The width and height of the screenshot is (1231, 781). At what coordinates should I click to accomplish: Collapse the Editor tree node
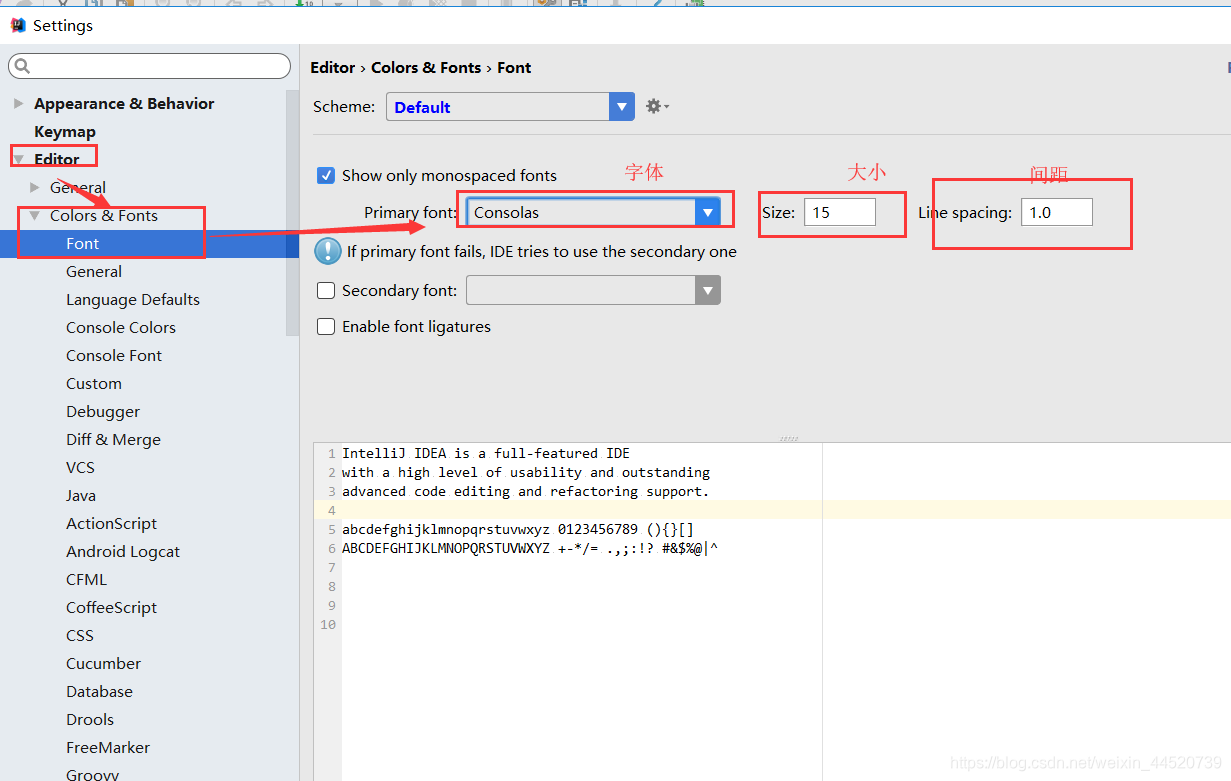pos(19,159)
